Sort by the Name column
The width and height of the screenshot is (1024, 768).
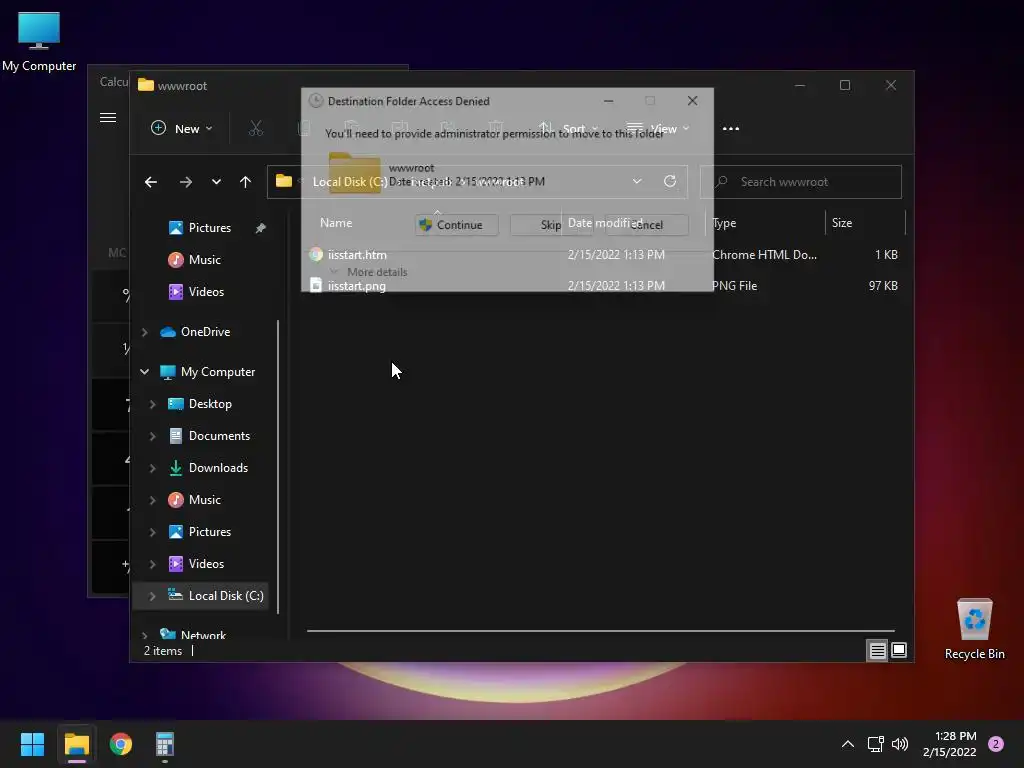pyautogui.click(x=336, y=223)
